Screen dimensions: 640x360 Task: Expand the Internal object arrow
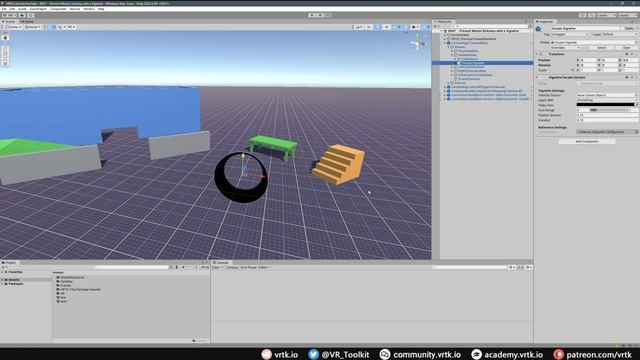449,83
